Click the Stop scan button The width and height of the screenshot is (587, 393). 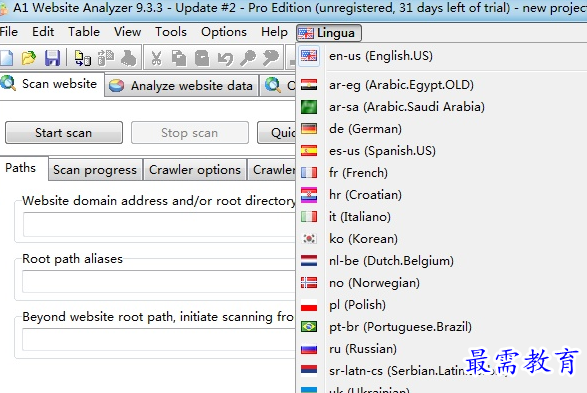[x=189, y=132]
